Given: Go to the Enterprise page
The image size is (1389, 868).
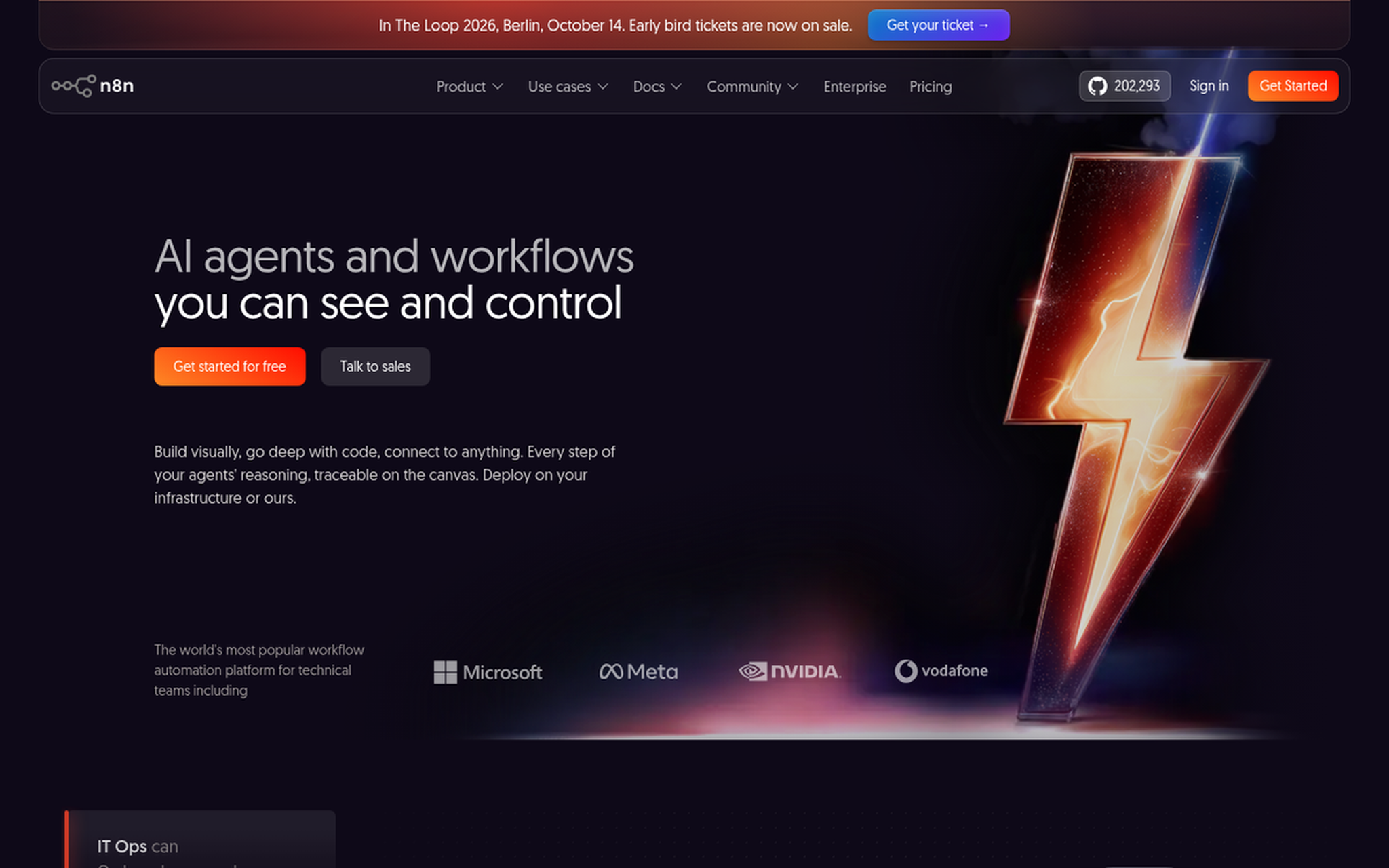Looking at the screenshot, I should click(855, 87).
